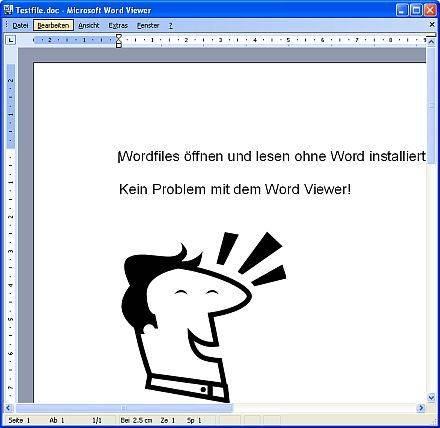Screen dimensions: 440x428
Task: Open the Extras menu
Action: pyautogui.click(x=118, y=25)
